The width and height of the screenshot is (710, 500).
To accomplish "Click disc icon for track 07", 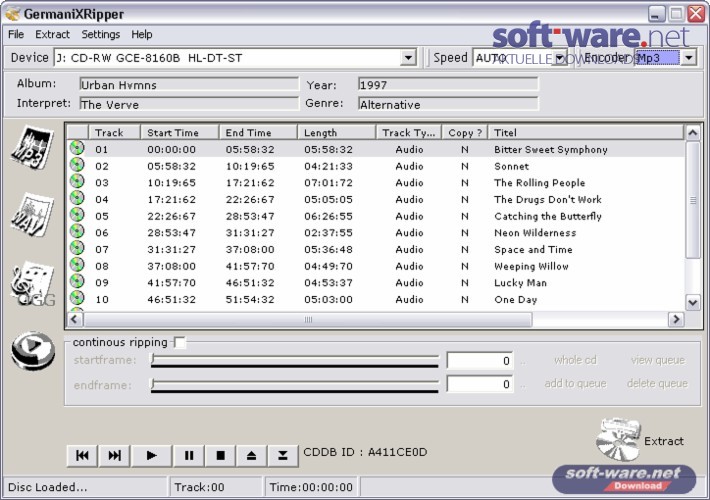I will click(77, 248).
